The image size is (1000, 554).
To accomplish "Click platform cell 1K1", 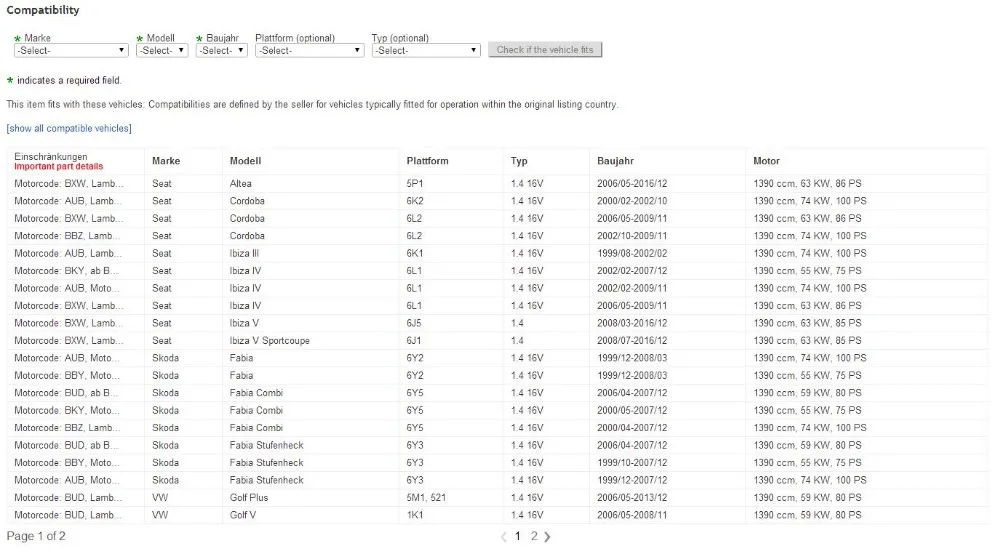I will pos(415,515).
